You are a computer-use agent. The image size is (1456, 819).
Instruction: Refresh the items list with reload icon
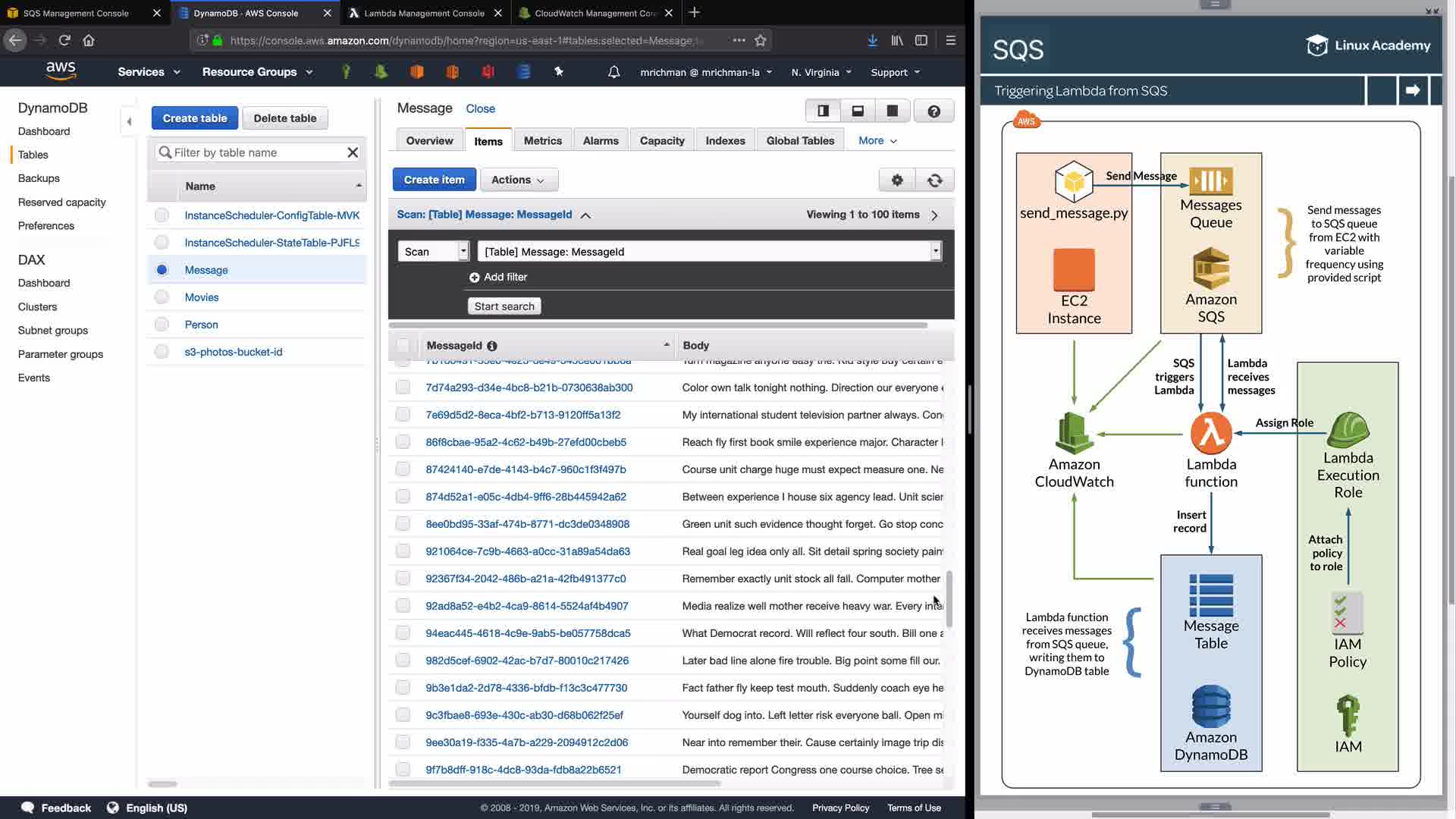click(x=935, y=180)
